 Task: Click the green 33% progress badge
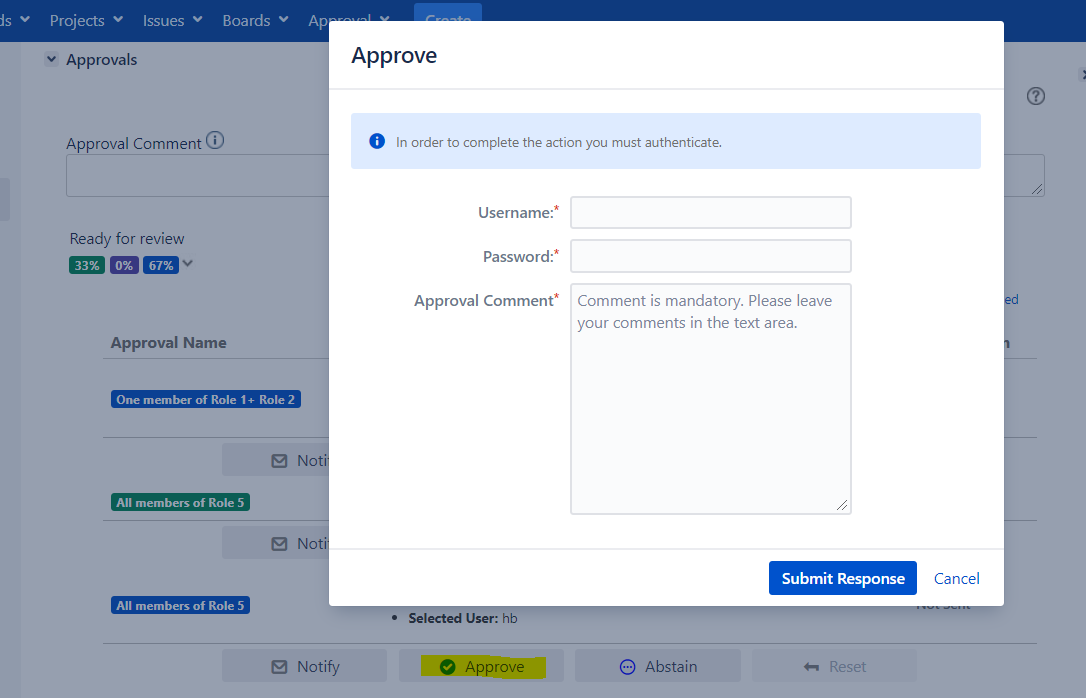coord(87,265)
